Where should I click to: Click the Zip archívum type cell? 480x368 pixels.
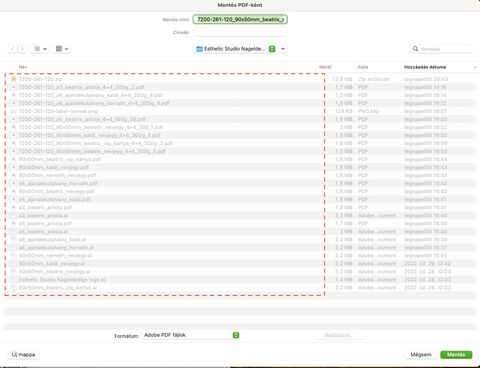coord(374,79)
